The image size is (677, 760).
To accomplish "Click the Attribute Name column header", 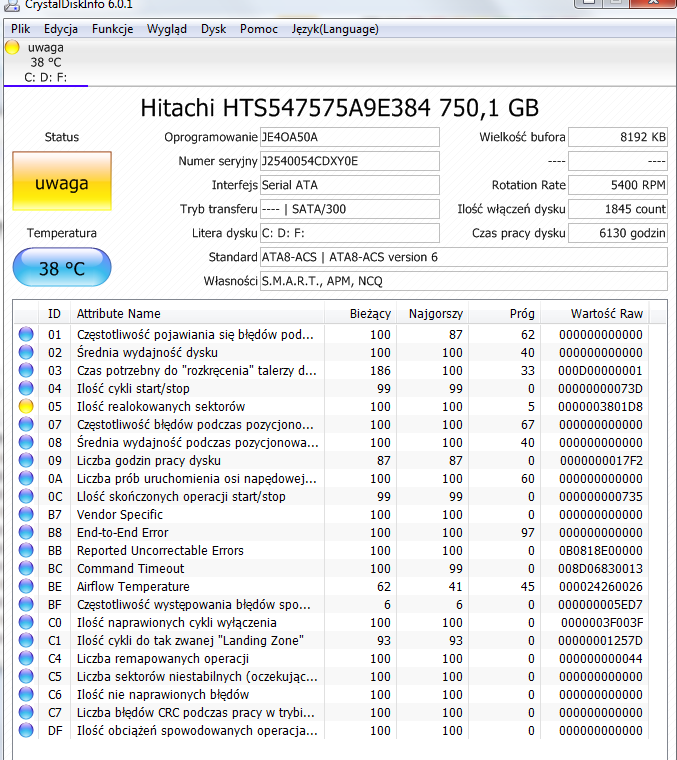I will 197,314.
